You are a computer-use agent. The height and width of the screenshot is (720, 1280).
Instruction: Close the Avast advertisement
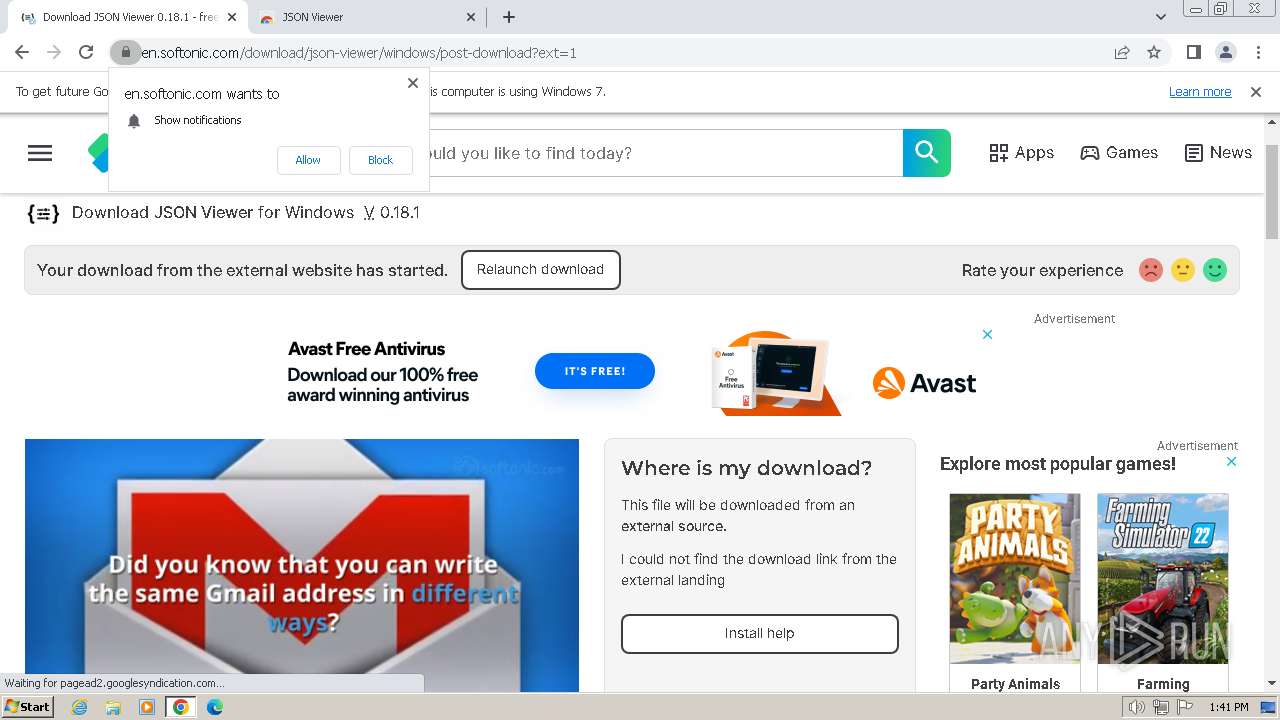click(987, 335)
